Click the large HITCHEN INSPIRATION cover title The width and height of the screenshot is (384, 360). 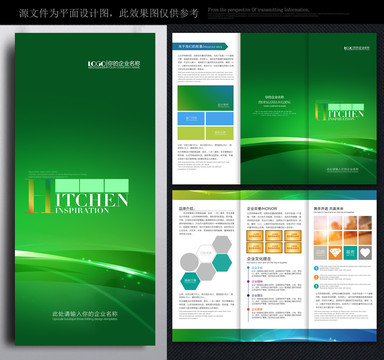point(77,196)
